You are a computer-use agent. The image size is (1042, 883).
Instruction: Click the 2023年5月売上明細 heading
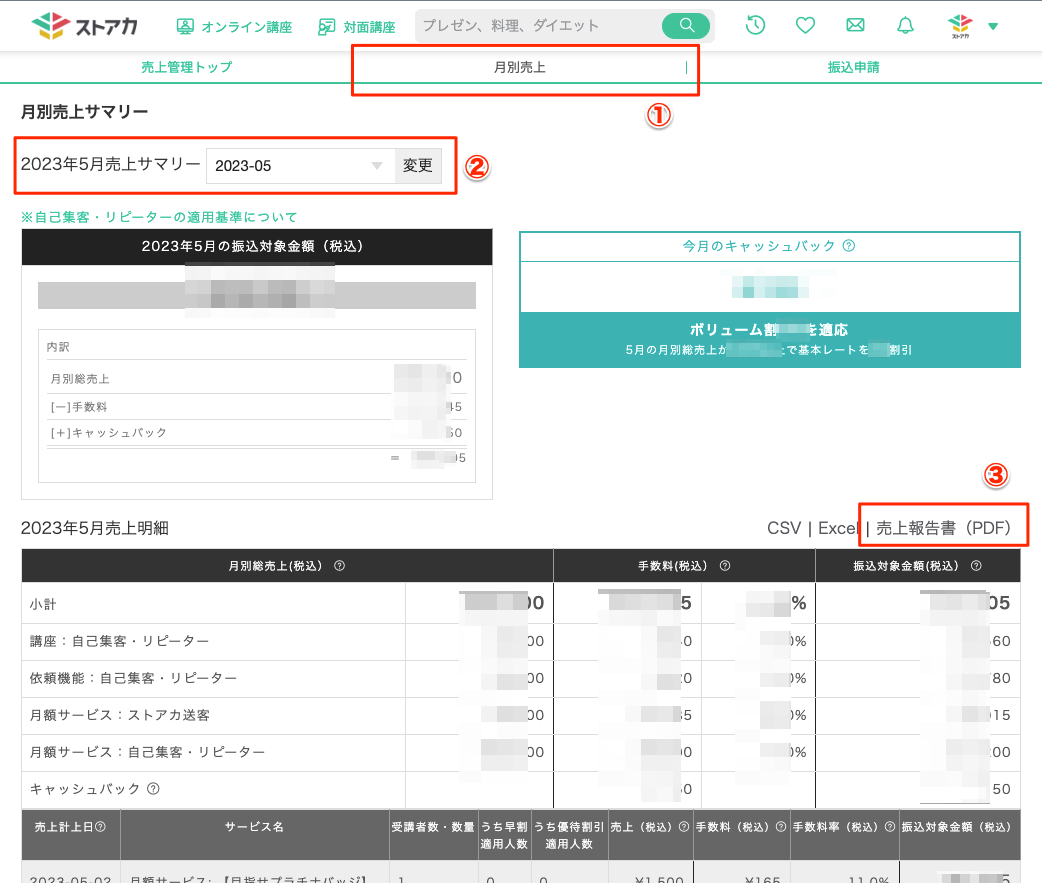point(94,528)
